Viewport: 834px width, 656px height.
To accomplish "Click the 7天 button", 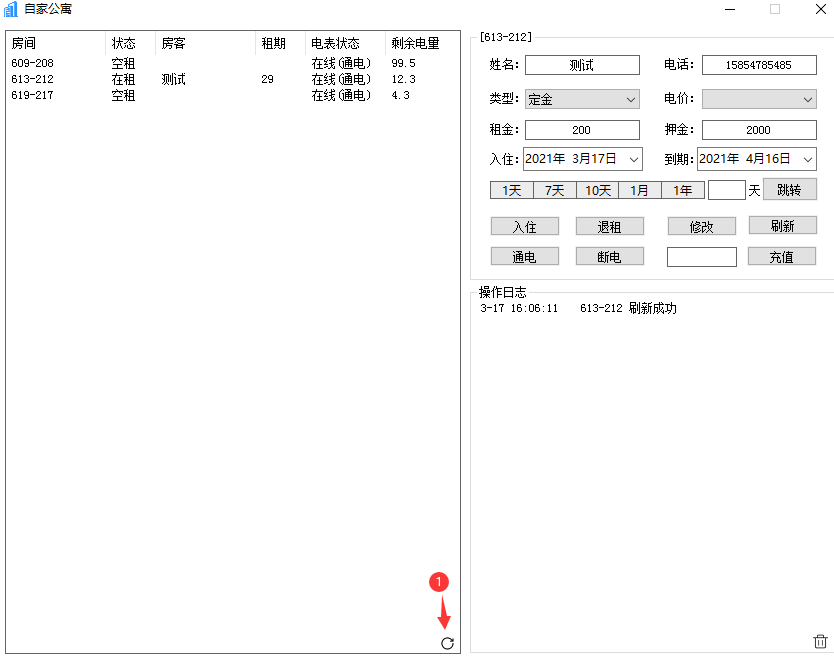I will (555, 190).
